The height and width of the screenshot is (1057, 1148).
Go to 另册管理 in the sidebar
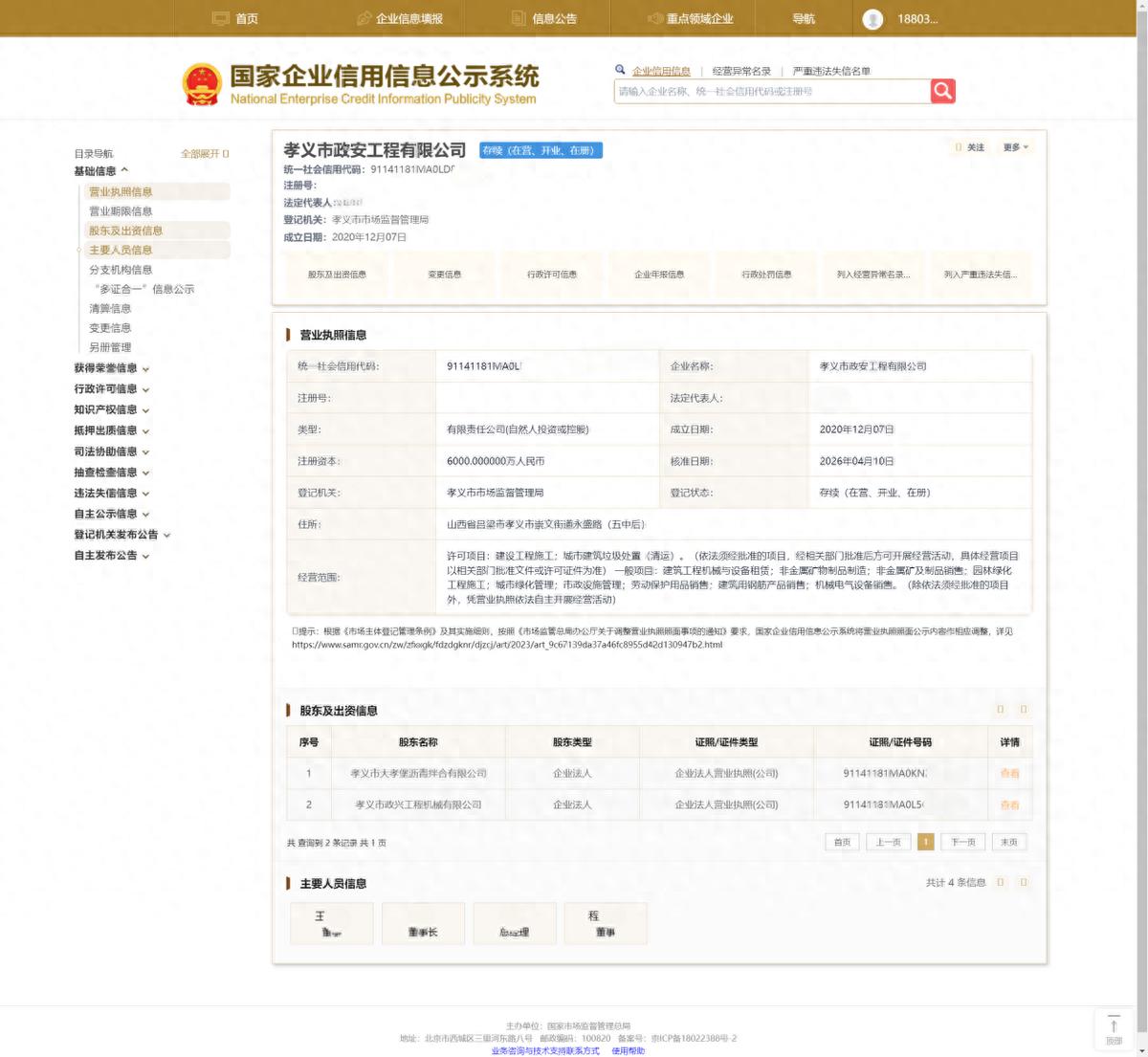(110, 347)
